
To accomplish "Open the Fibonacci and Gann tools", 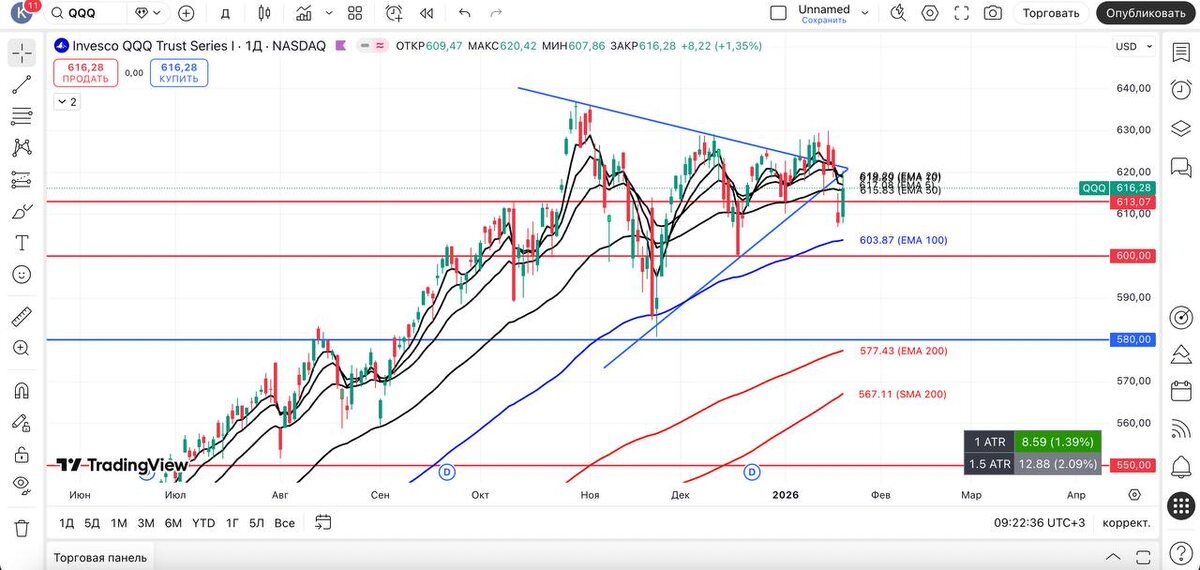I will tap(22, 117).
